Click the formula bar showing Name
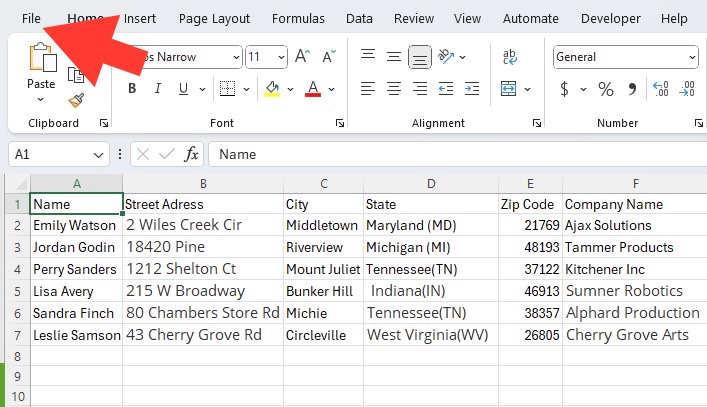Viewport: 707px width, 407px height. (458, 154)
